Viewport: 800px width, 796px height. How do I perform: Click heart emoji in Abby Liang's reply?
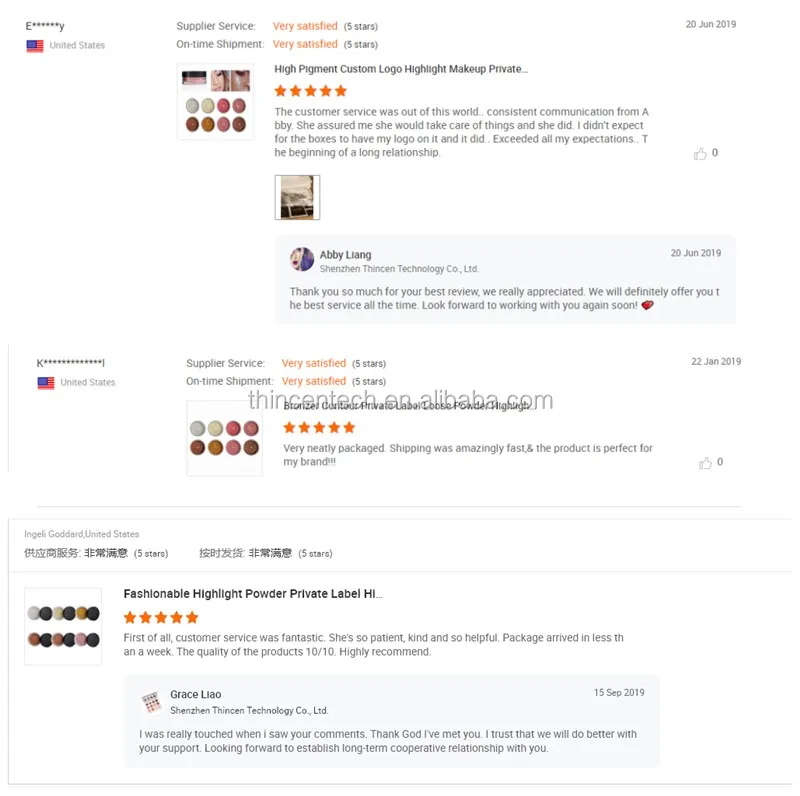tap(647, 305)
